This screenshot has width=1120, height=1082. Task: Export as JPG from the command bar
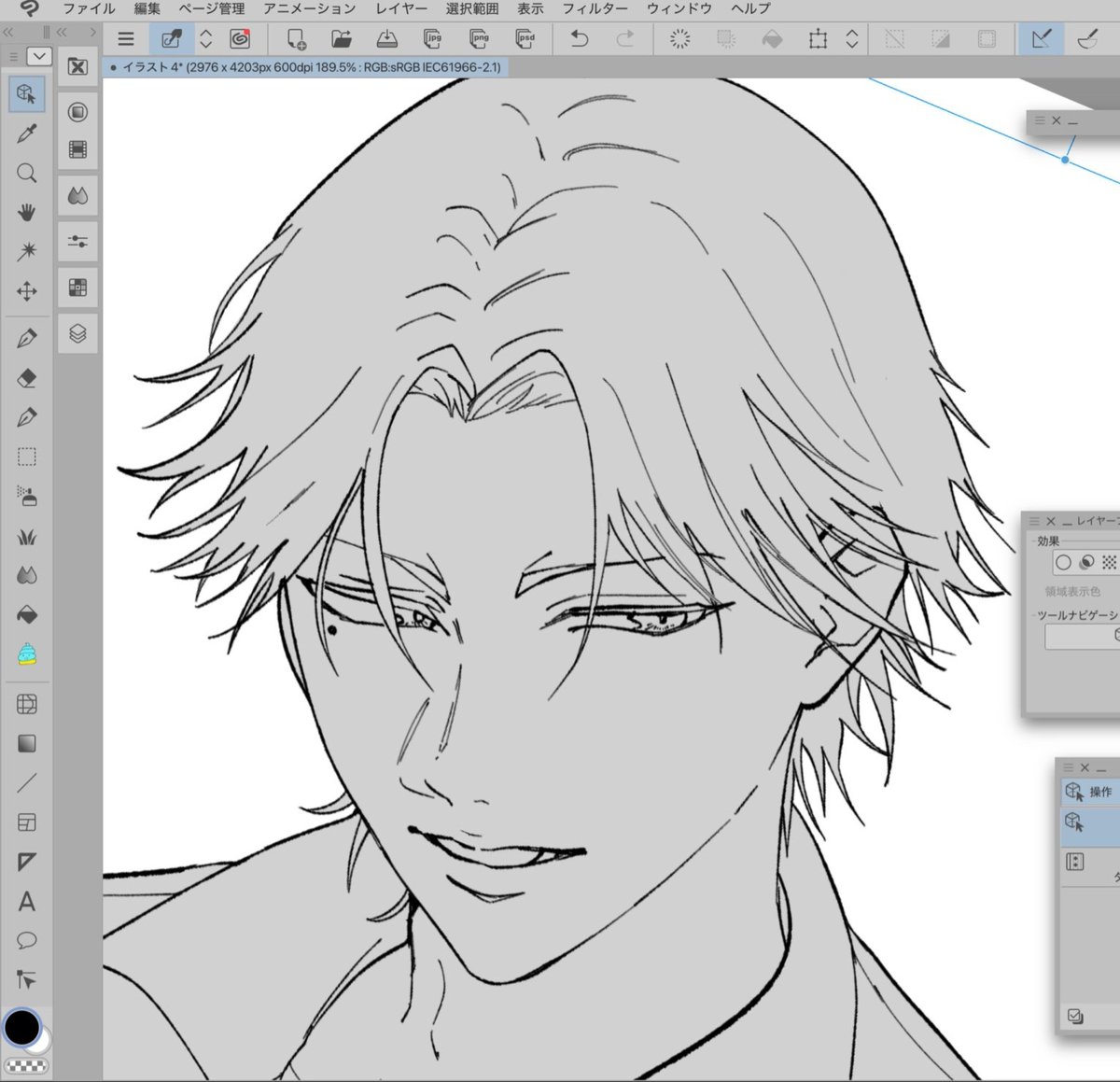click(433, 39)
